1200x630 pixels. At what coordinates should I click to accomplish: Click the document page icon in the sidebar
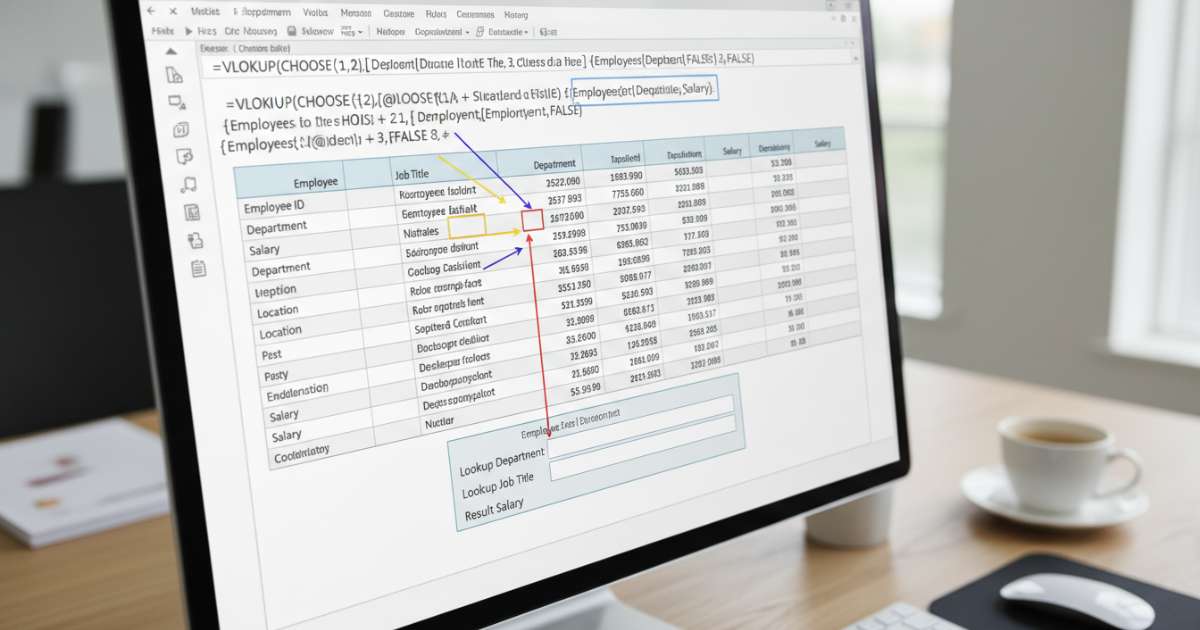click(x=174, y=75)
